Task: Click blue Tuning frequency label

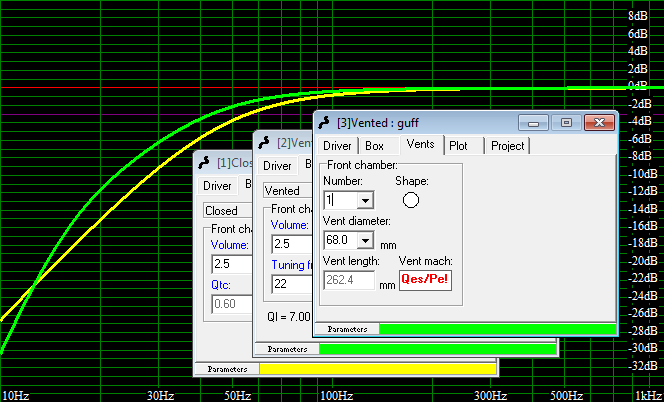Action: tap(292, 265)
